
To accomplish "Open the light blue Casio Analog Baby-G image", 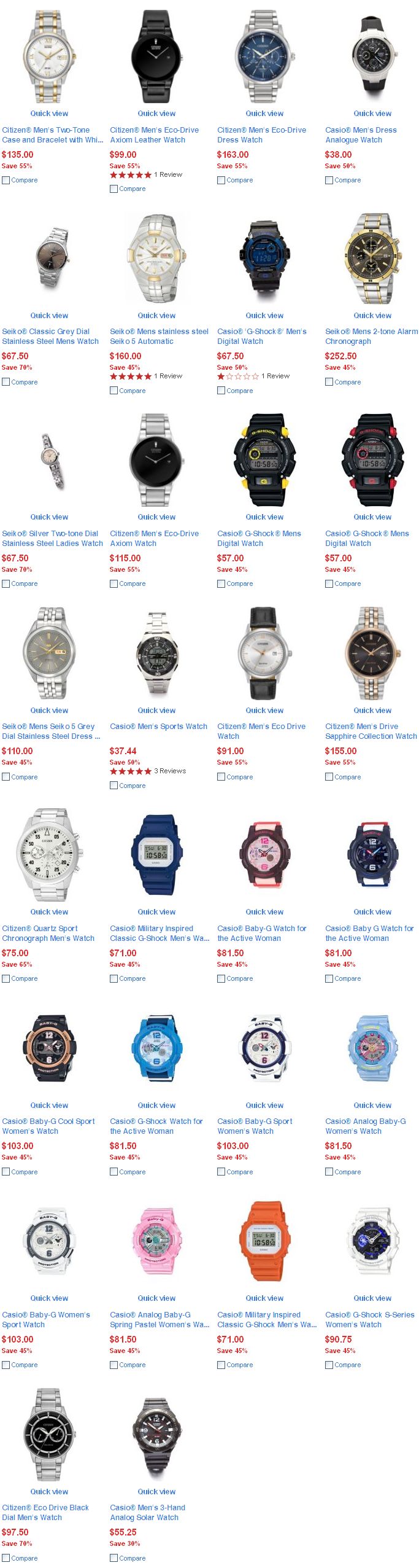I will (372, 1047).
